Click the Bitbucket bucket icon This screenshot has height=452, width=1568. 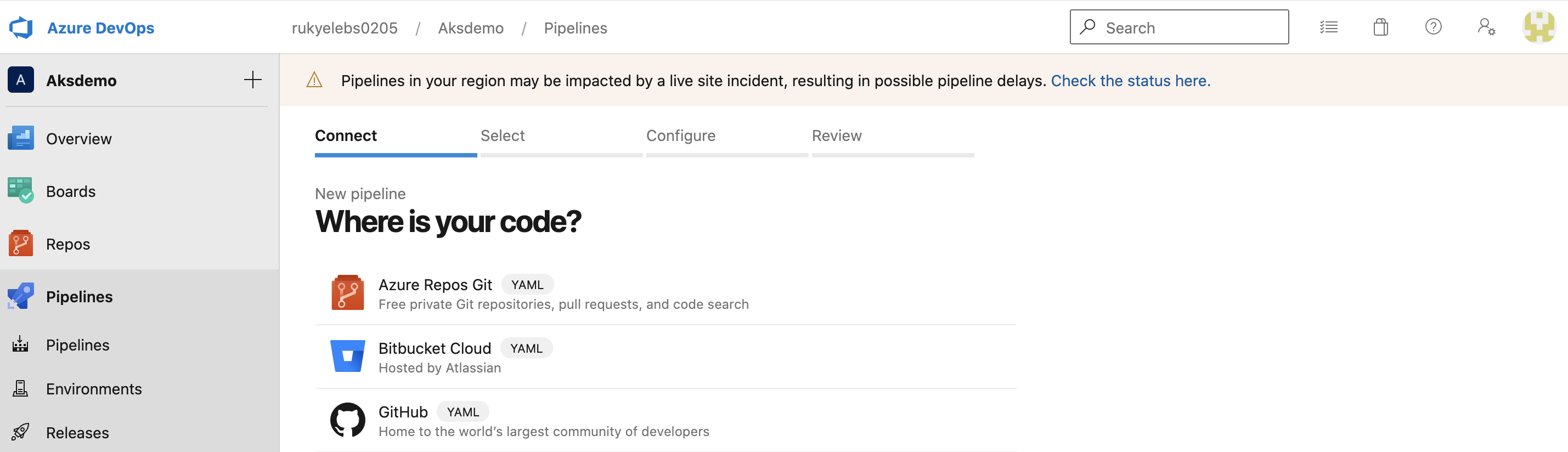click(x=348, y=356)
